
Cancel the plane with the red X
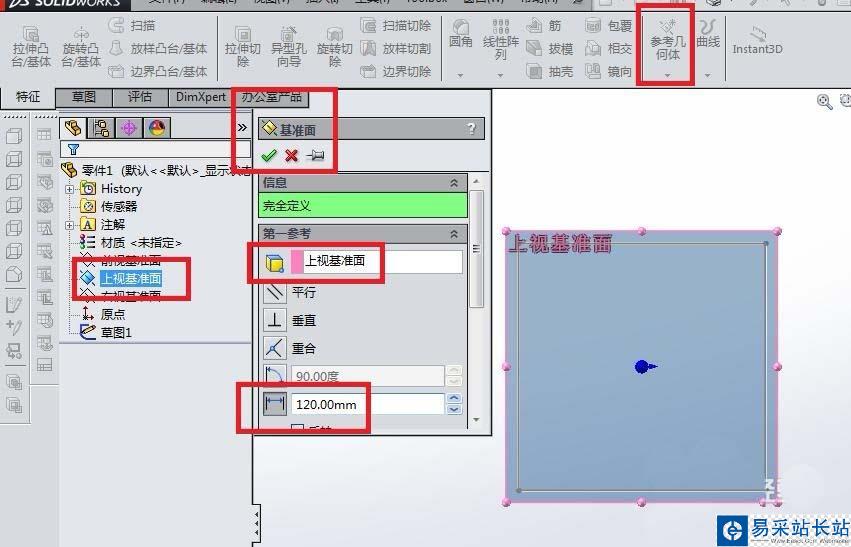tap(291, 156)
